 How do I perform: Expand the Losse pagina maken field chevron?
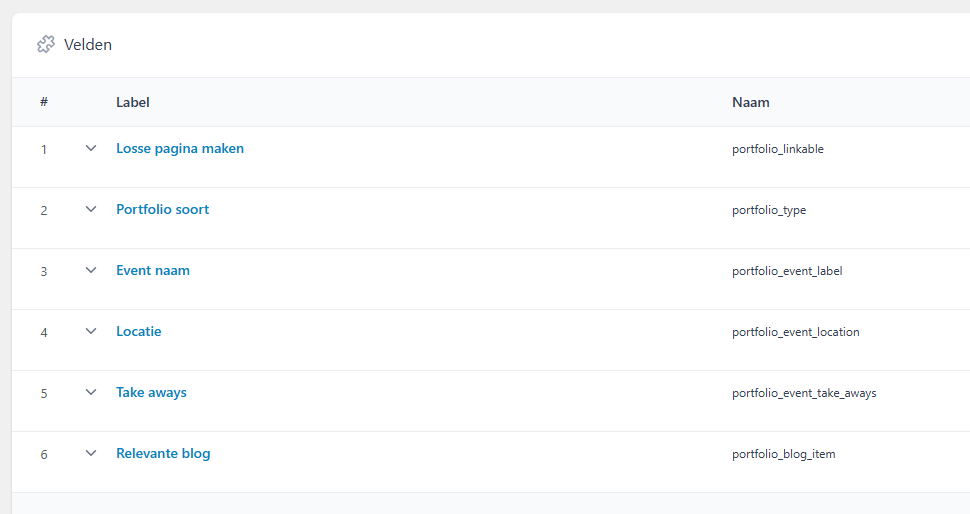tap(91, 148)
